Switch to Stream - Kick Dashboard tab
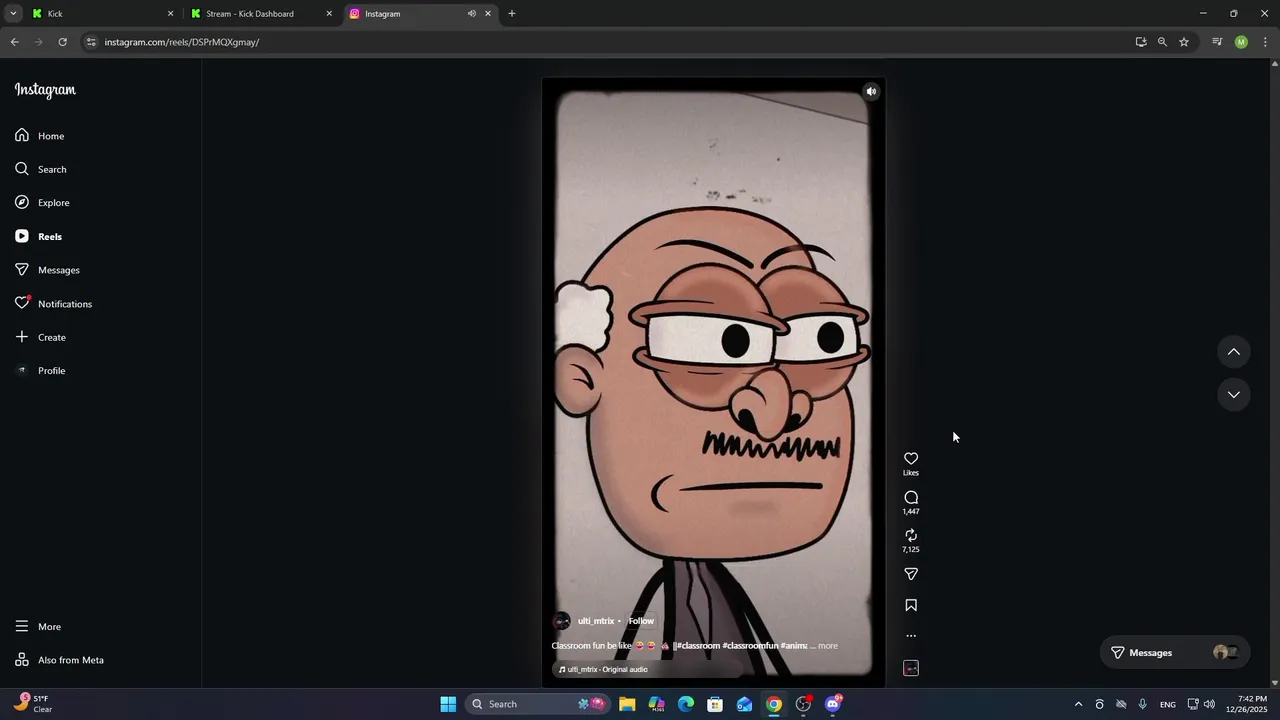The width and height of the screenshot is (1280, 720). pyautogui.click(x=260, y=14)
